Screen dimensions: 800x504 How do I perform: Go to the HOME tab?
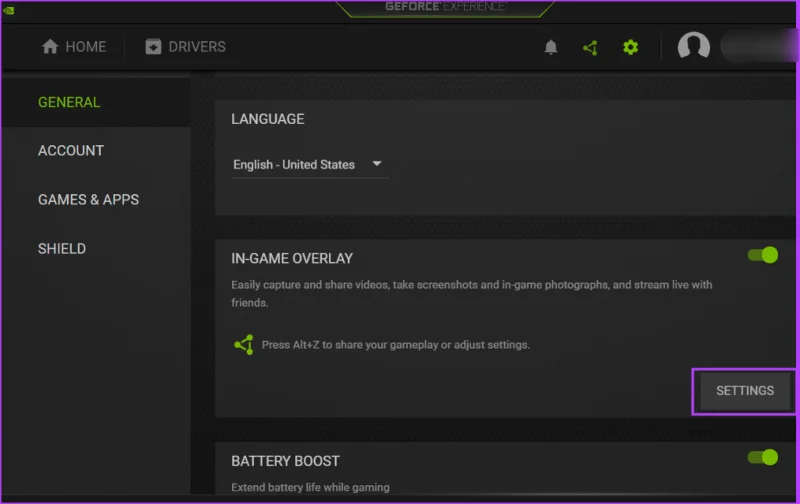[x=74, y=46]
